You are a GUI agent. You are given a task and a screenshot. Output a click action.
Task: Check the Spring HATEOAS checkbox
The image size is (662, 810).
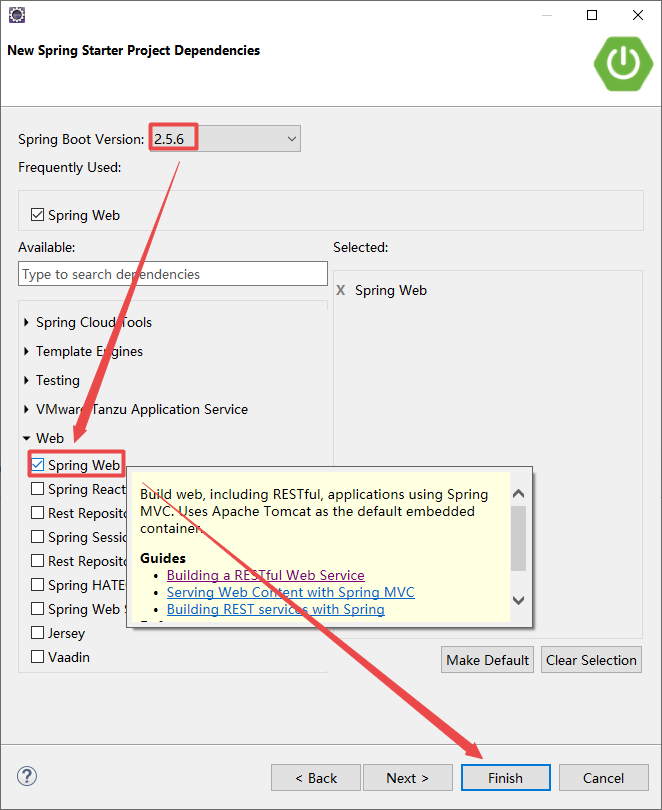click(37, 585)
